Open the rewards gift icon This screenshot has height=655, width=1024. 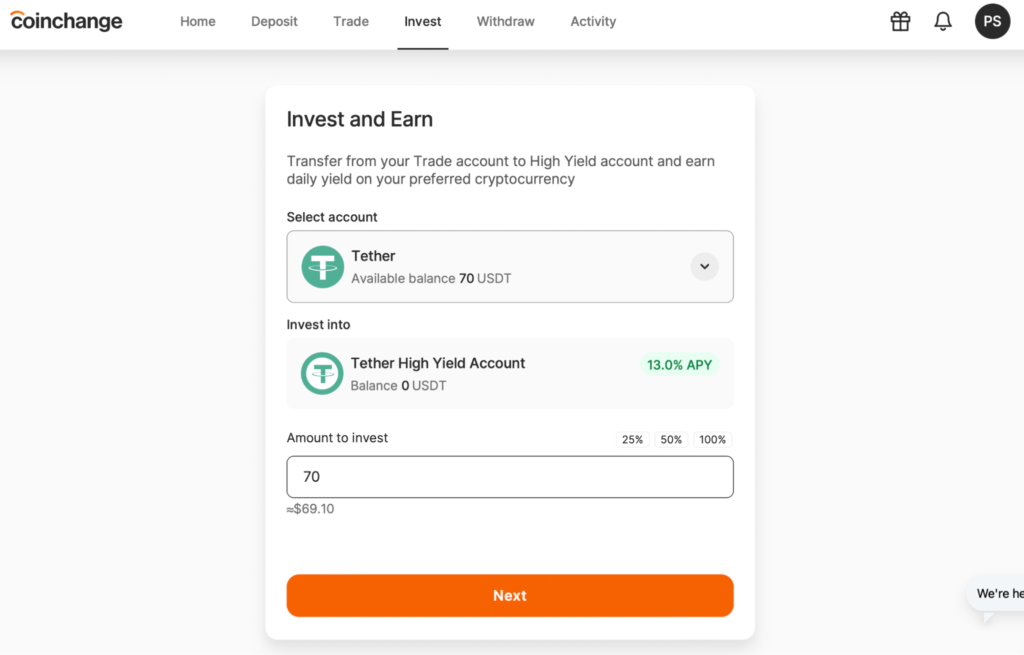pos(899,21)
